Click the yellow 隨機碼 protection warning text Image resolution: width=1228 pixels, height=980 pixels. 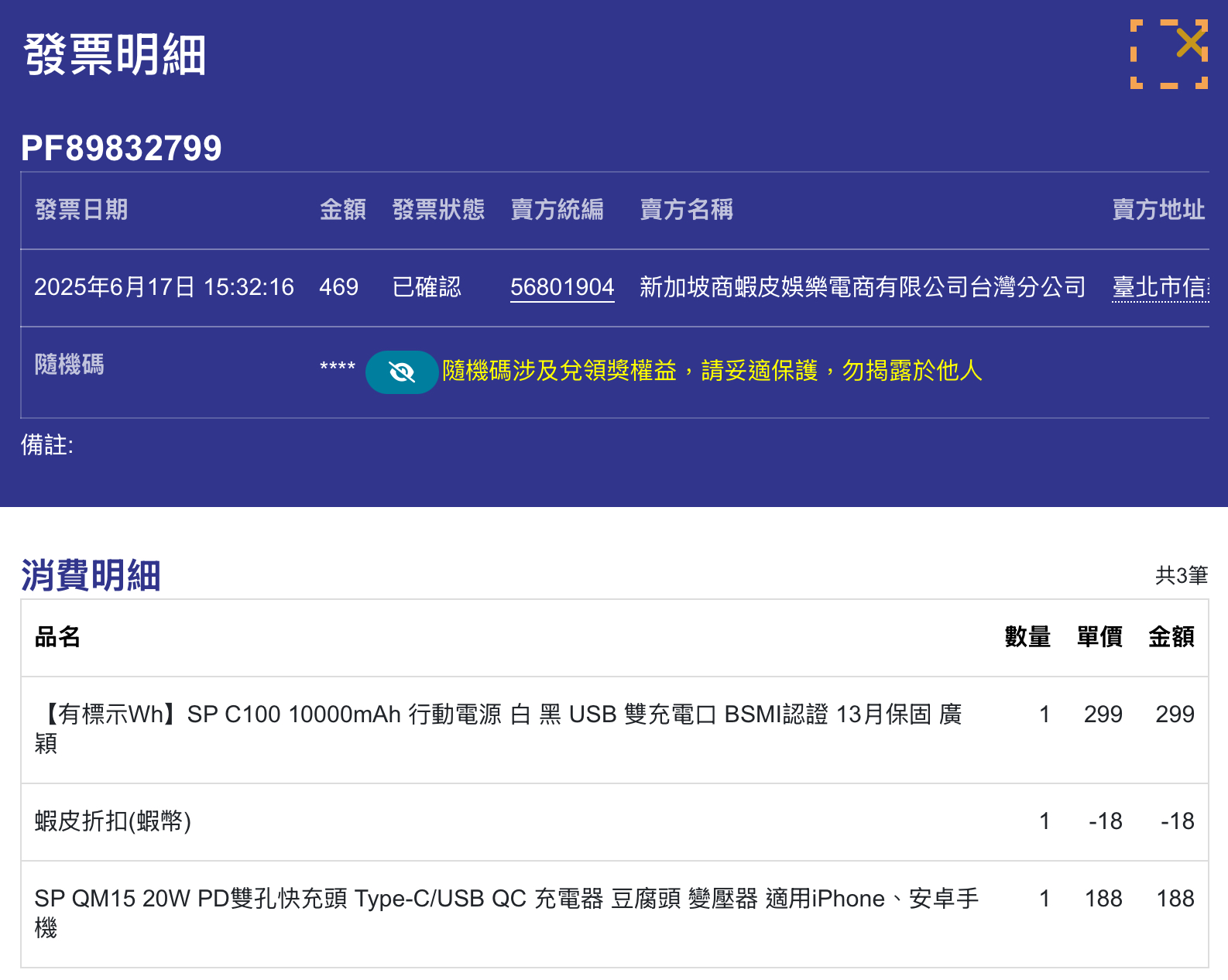pyautogui.click(x=712, y=371)
